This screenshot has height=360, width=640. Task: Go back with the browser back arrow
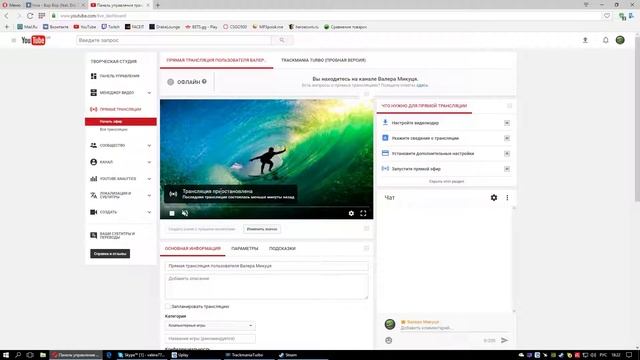pos(7,16)
